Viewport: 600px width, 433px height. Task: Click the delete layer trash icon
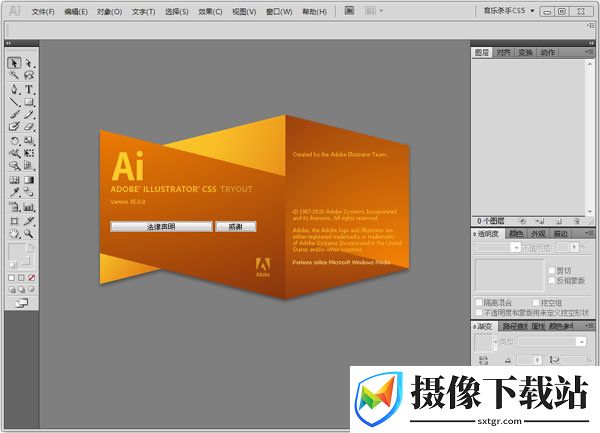point(576,221)
